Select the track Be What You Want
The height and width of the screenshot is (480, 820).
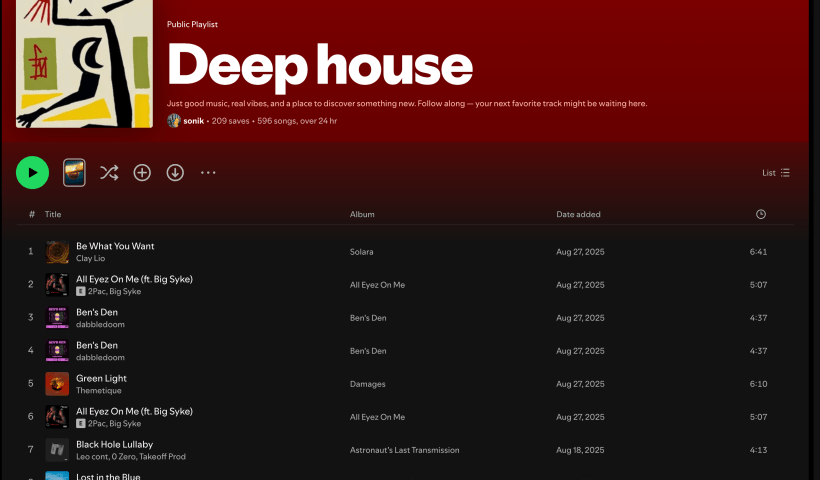pos(115,246)
